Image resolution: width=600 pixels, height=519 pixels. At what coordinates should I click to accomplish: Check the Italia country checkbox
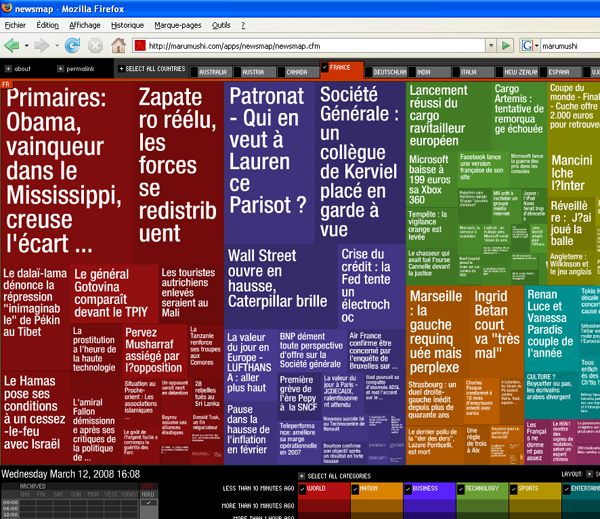456,72
